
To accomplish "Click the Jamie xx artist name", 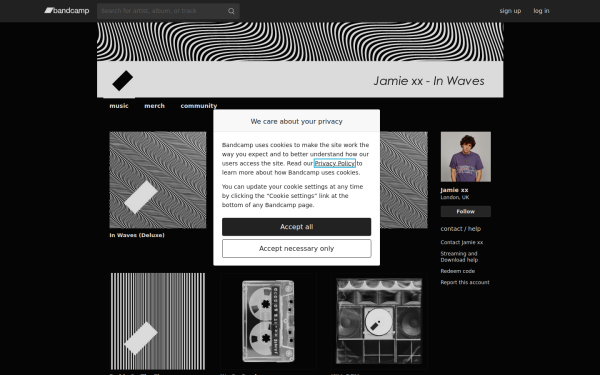I will tap(454, 190).
